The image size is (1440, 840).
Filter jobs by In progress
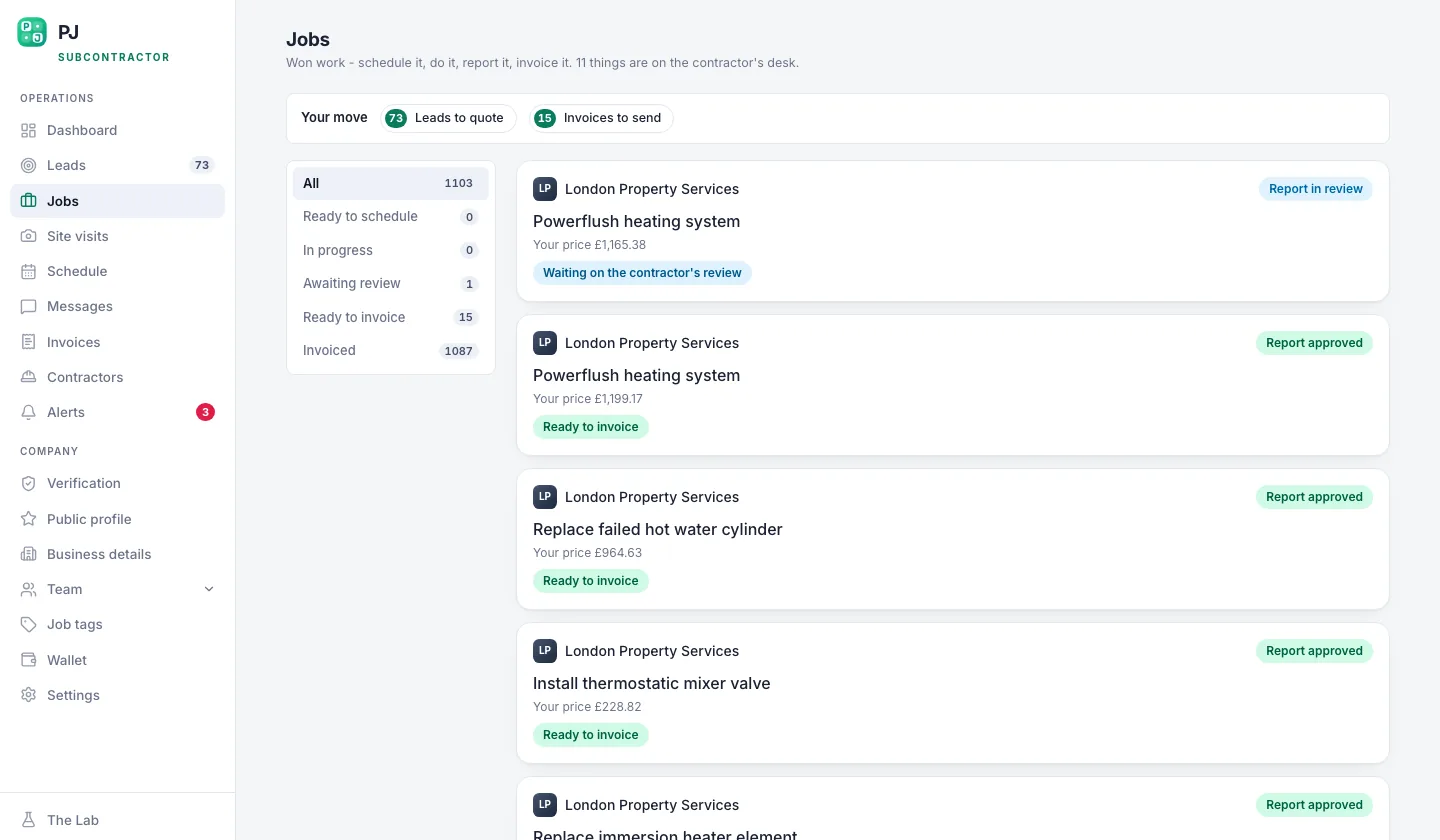[x=391, y=250]
